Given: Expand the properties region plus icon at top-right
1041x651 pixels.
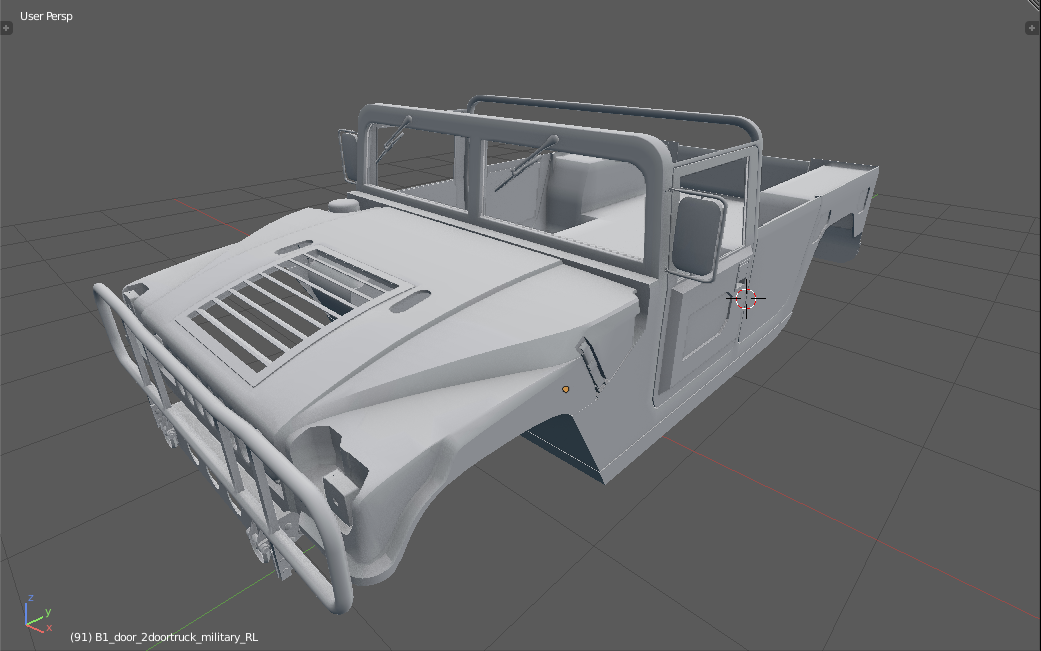Looking at the screenshot, I should [x=1032, y=28].
